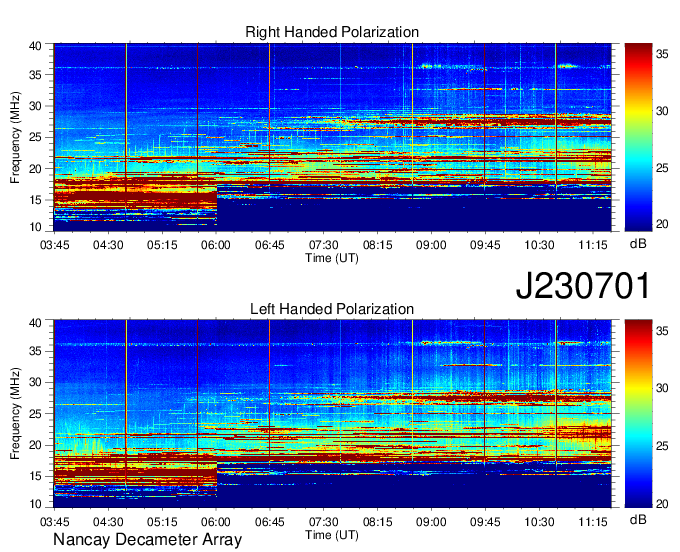The height and width of the screenshot is (552, 680).
Task: Click the 20 MHz tick on left-handed plot
Action: pos(35,445)
